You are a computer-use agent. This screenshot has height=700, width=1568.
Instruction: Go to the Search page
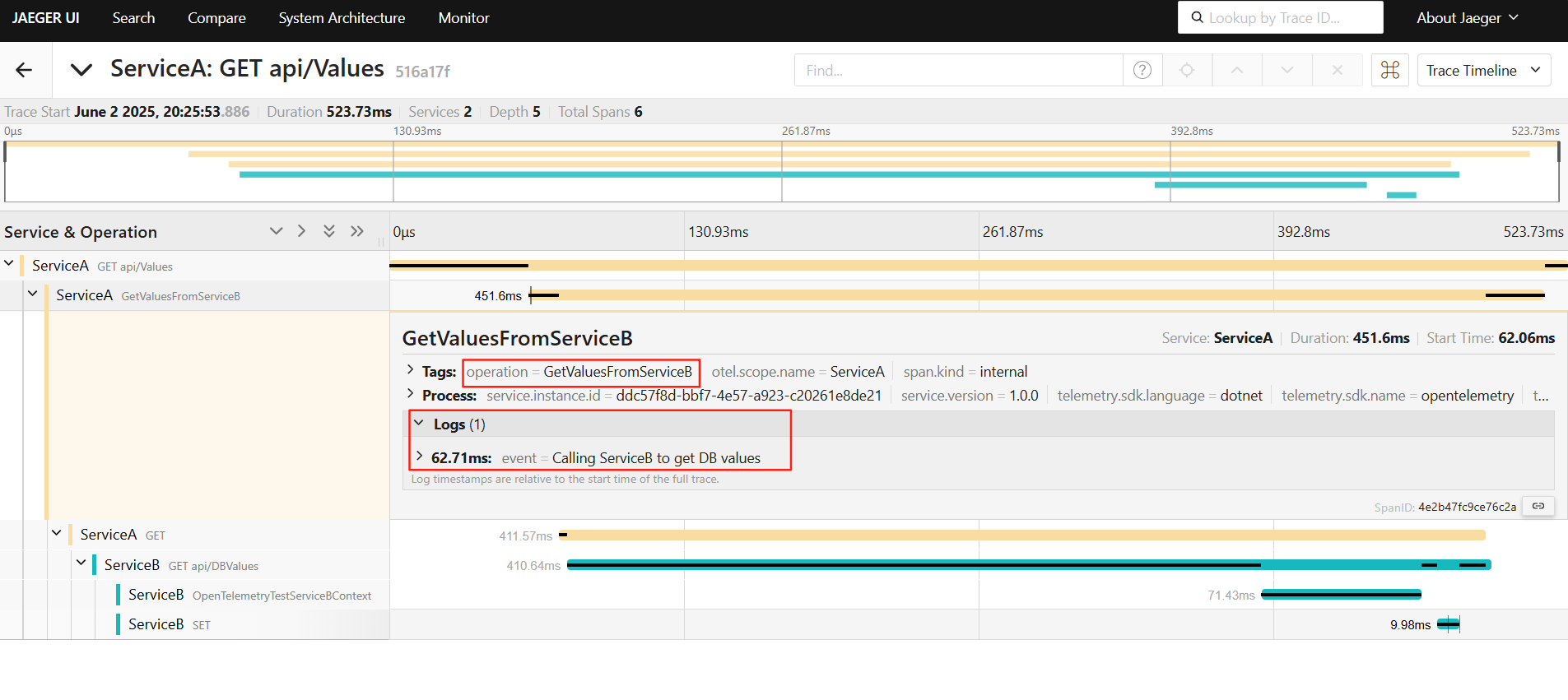point(133,18)
